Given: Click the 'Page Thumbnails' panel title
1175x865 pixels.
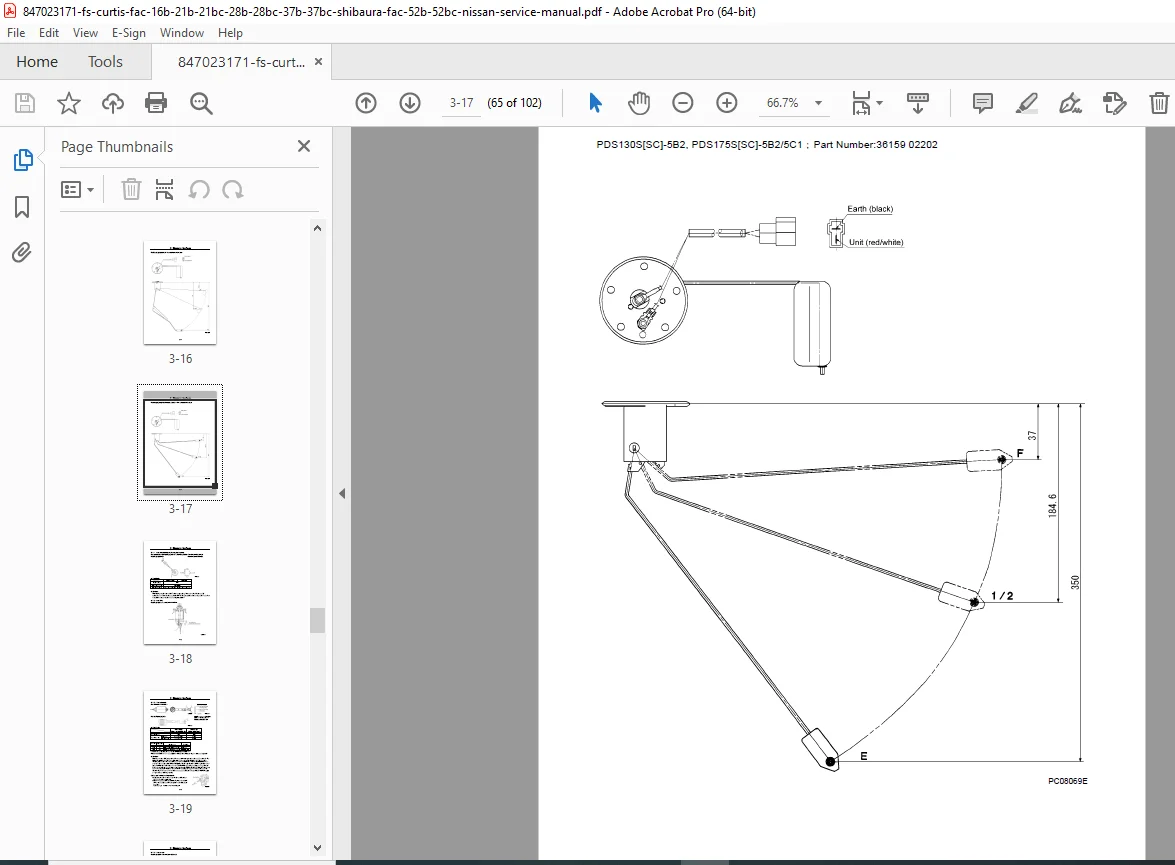Looking at the screenshot, I should (x=117, y=147).
